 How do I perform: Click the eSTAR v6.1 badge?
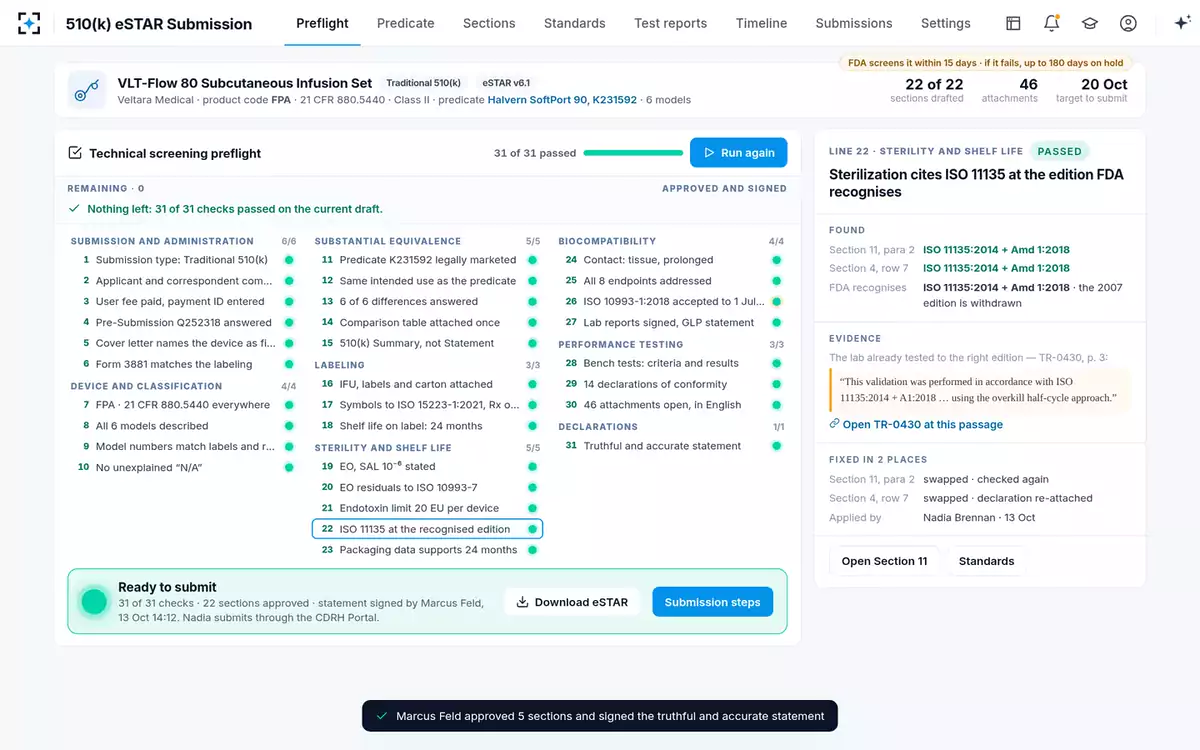(506, 83)
